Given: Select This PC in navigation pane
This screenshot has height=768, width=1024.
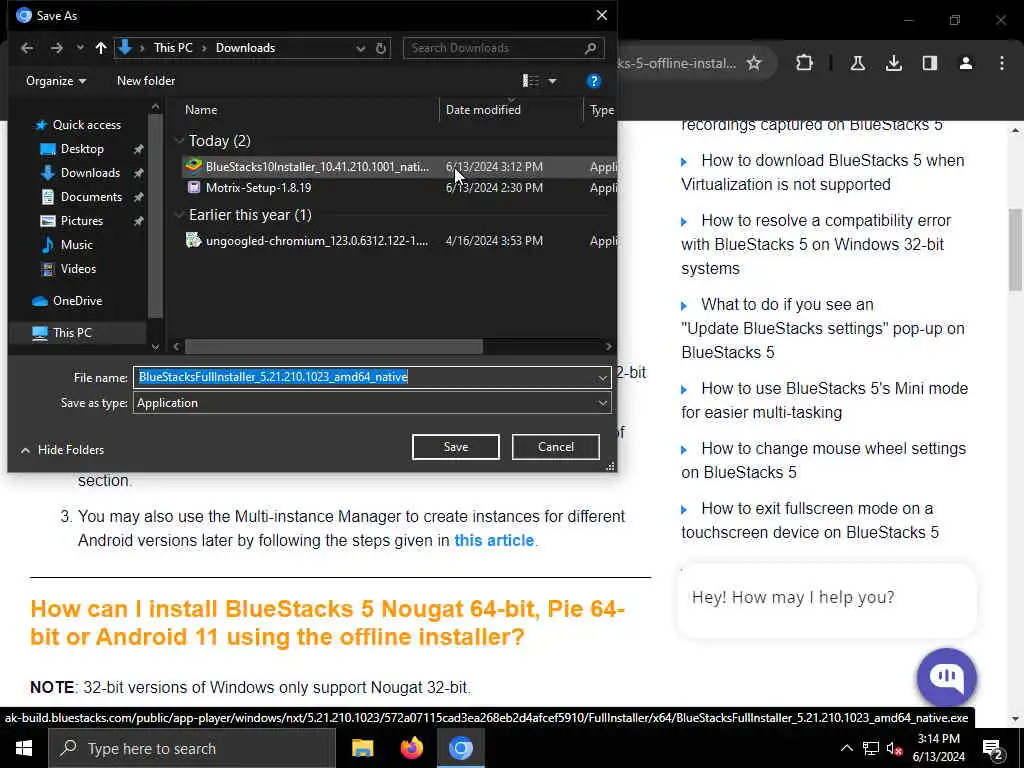Looking at the screenshot, I should point(72,333).
